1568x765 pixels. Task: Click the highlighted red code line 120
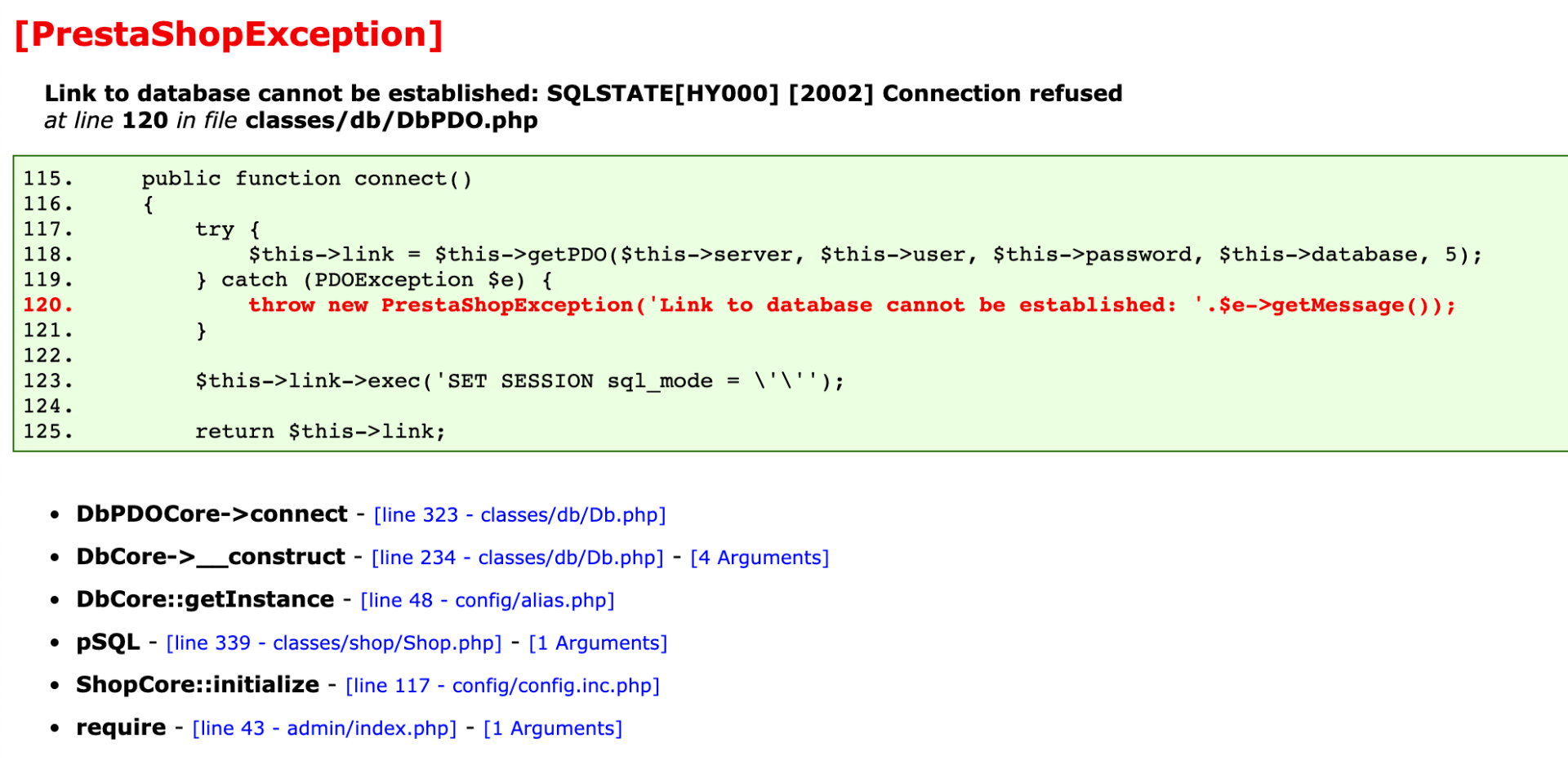pyautogui.click(x=739, y=305)
